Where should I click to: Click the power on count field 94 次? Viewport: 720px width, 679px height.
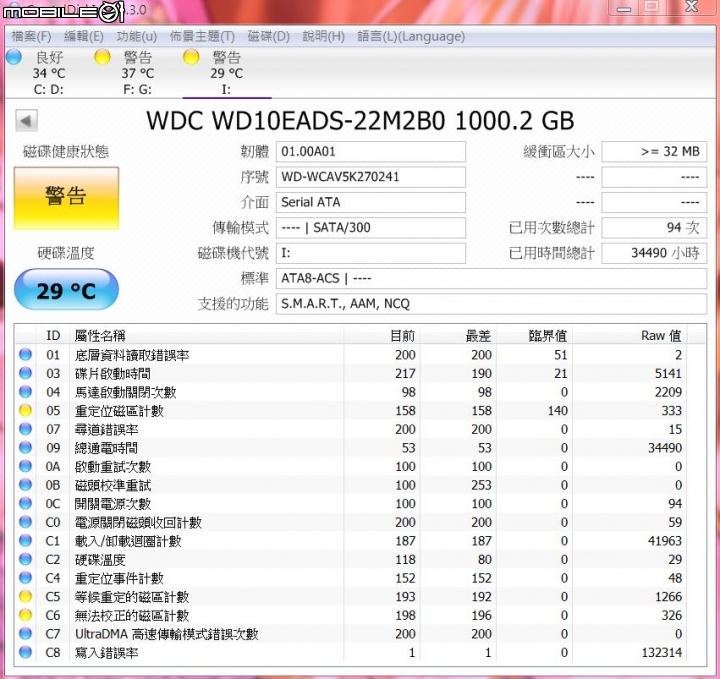tap(654, 228)
